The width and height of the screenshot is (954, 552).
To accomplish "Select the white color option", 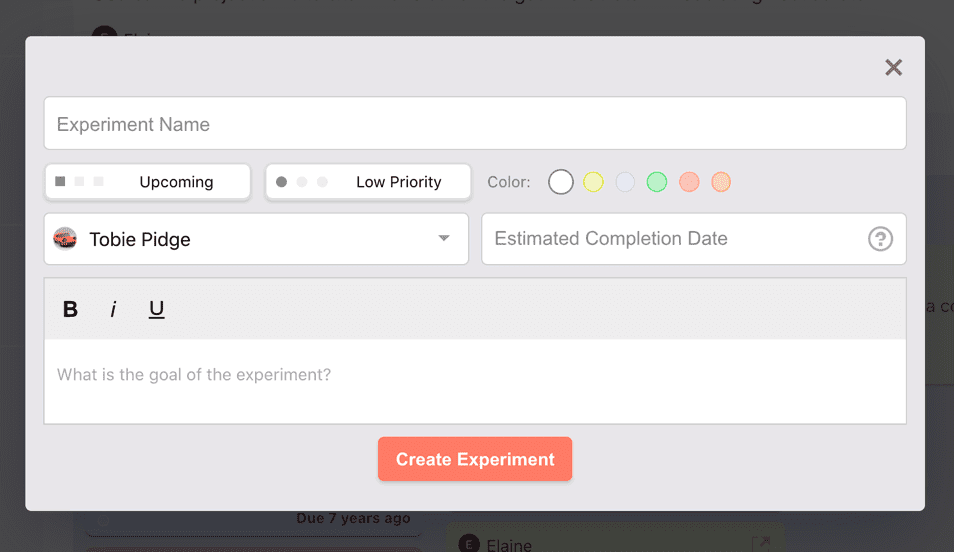I will point(561,182).
